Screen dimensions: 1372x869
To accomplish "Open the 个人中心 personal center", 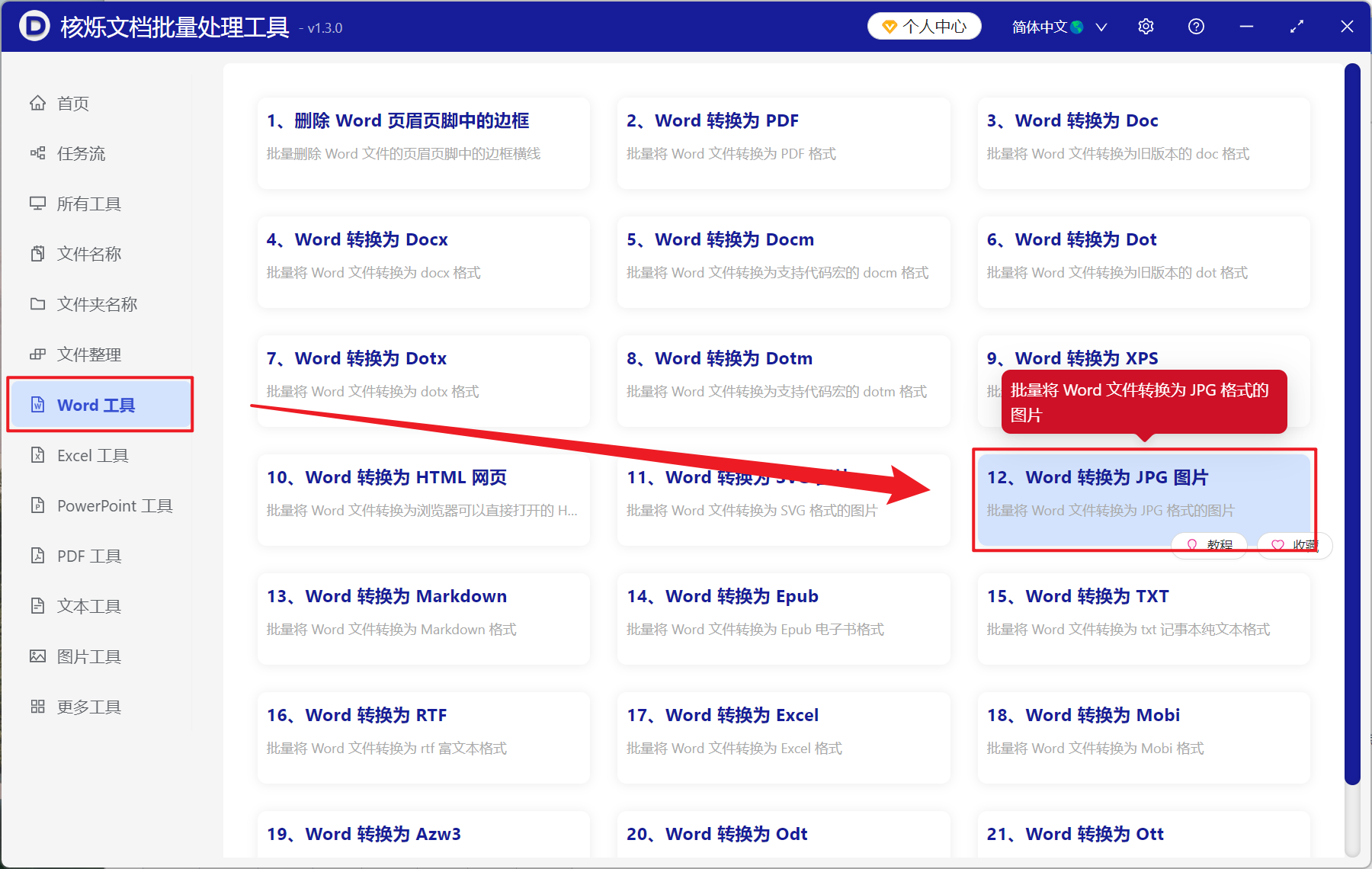I will coord(924,26).
